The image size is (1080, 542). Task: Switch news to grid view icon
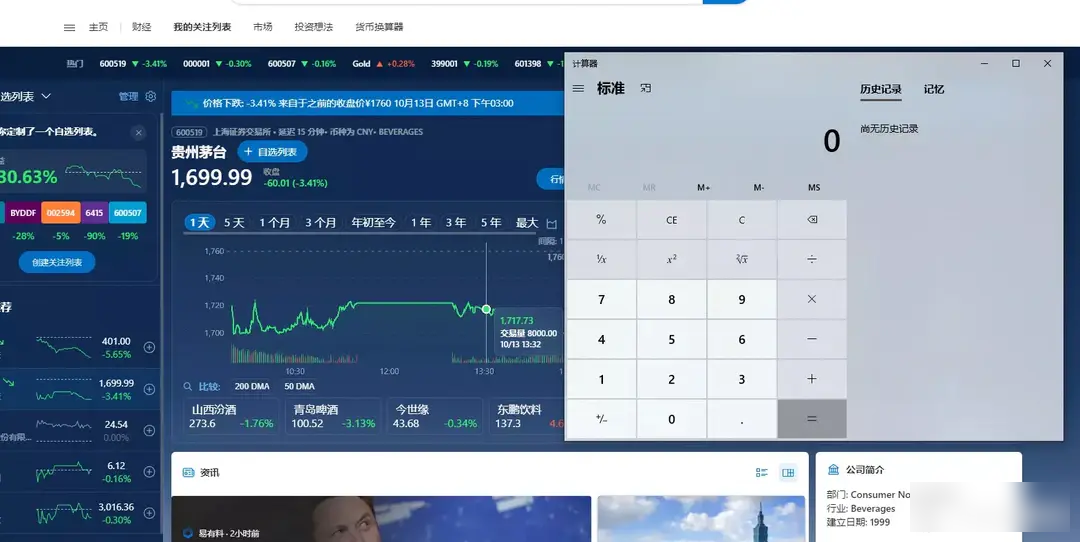click(x=788, y=472)
